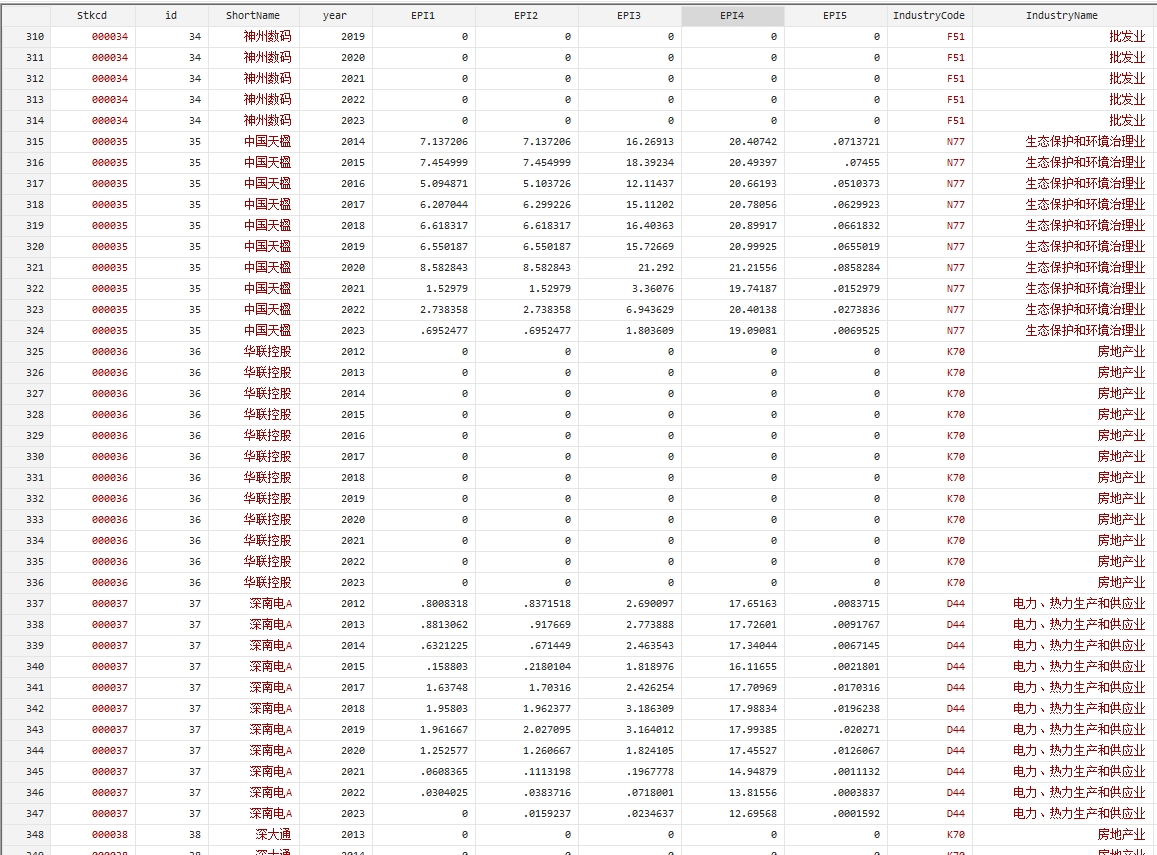Image resolution: width=1157 pixels, height=855 pixels.
Task: Click EPI4 value 20.78056 in row 318
Action: 753,204
